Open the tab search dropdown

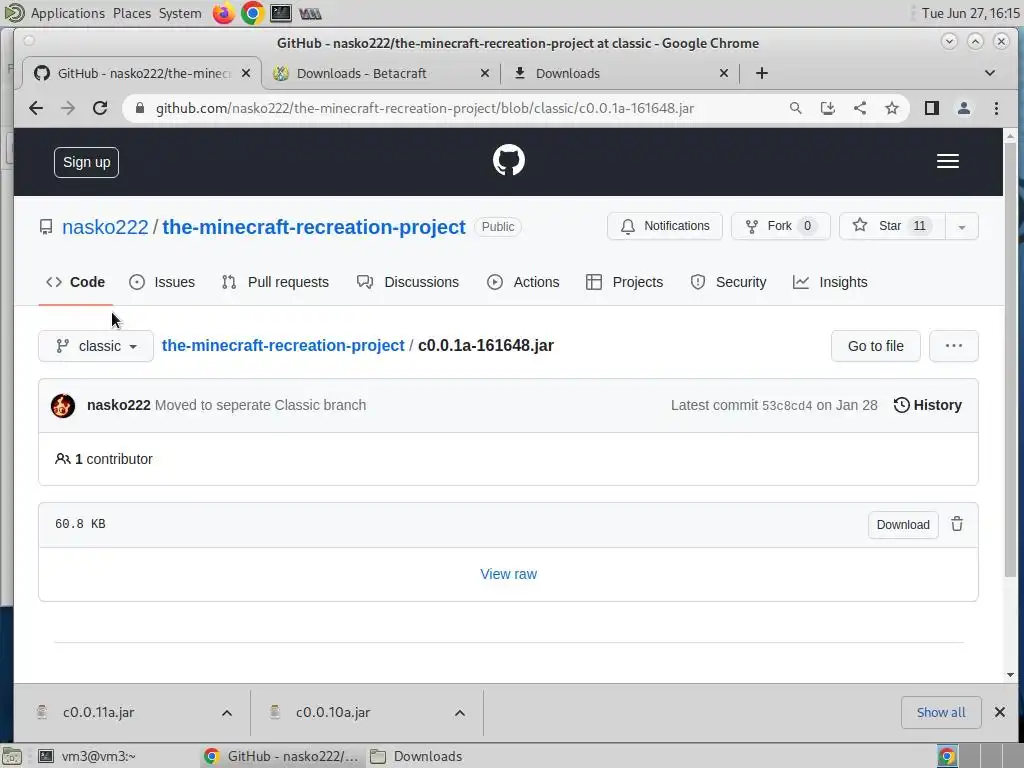click(x=990, y=73)
